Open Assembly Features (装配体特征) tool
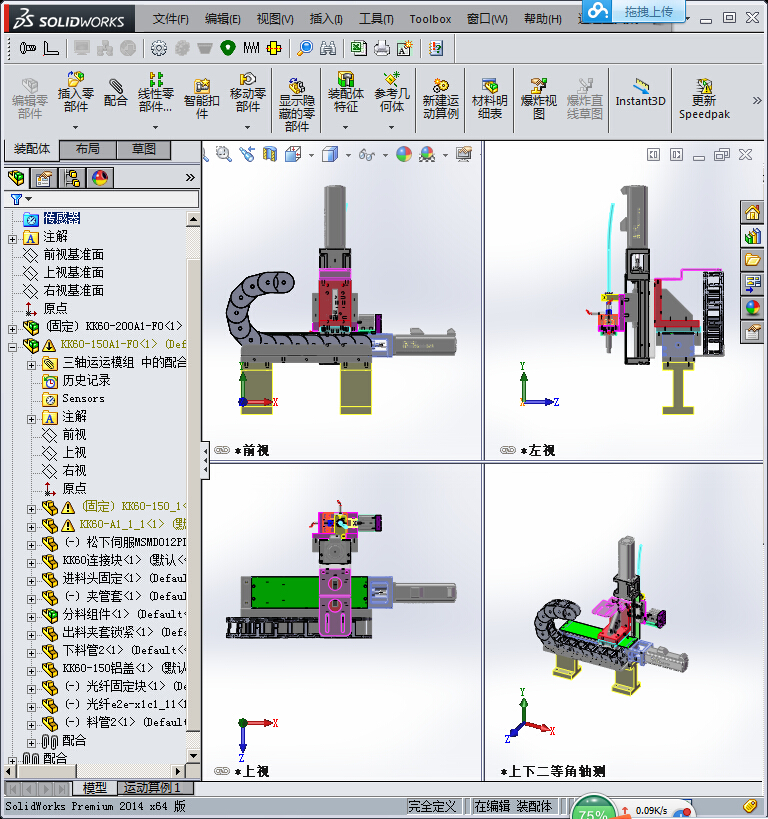This screenshot has height=819, width=768. pyautogui.click(x=346, y=92)
